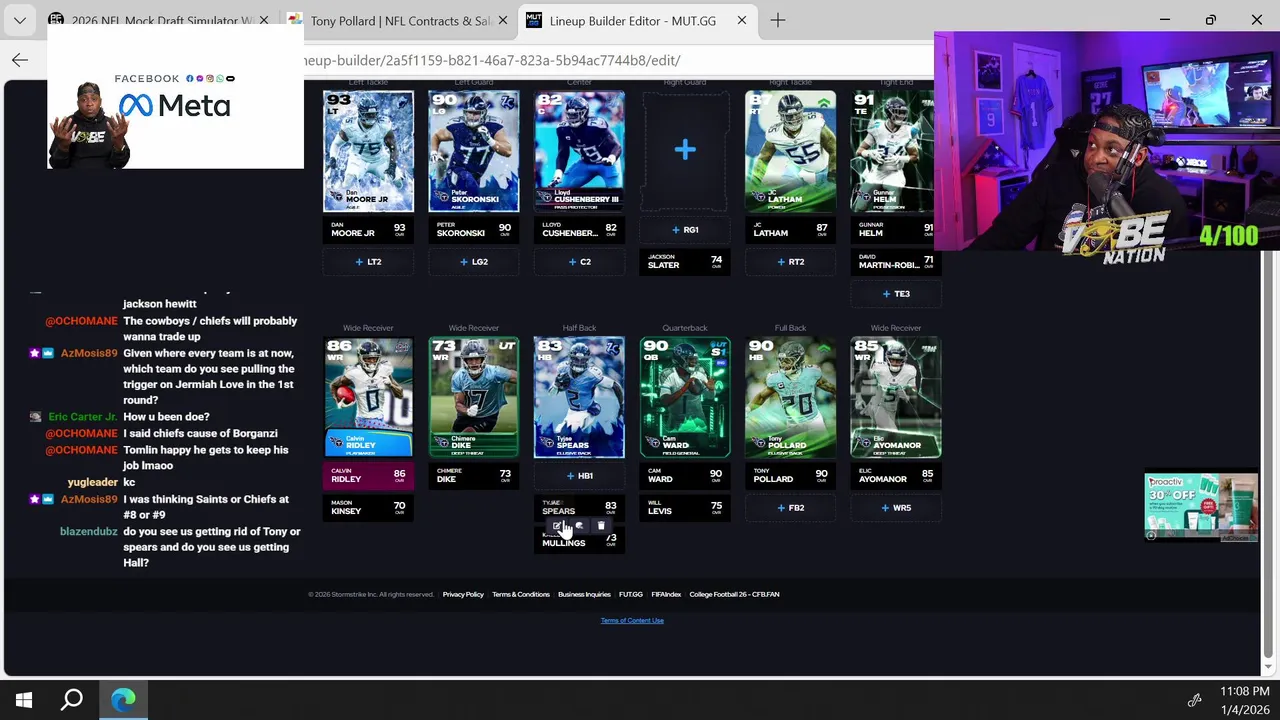Select Peter Skoronski 90 card image

(474, 151)
